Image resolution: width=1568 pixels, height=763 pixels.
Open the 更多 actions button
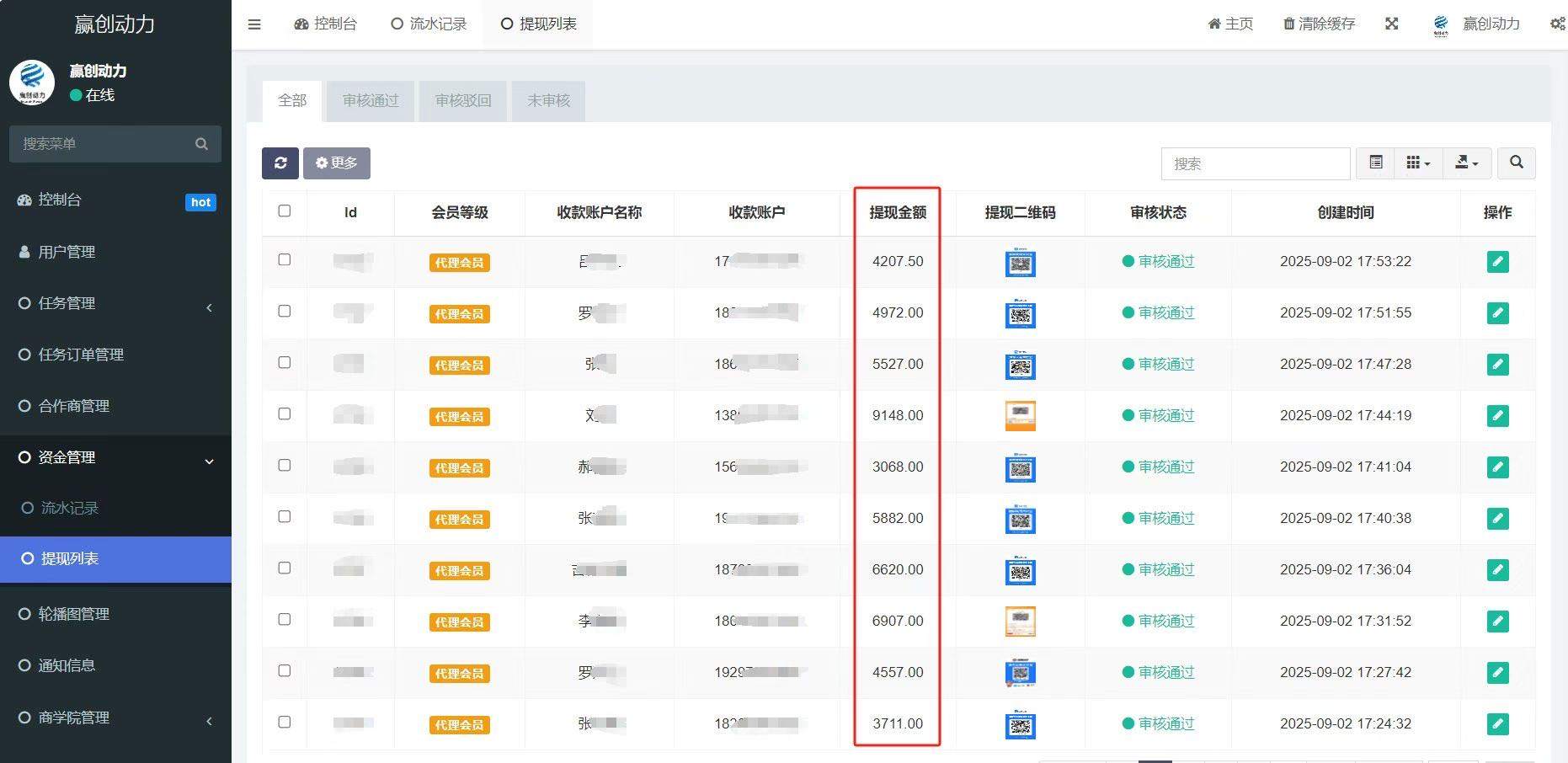[x=336, y=163]
